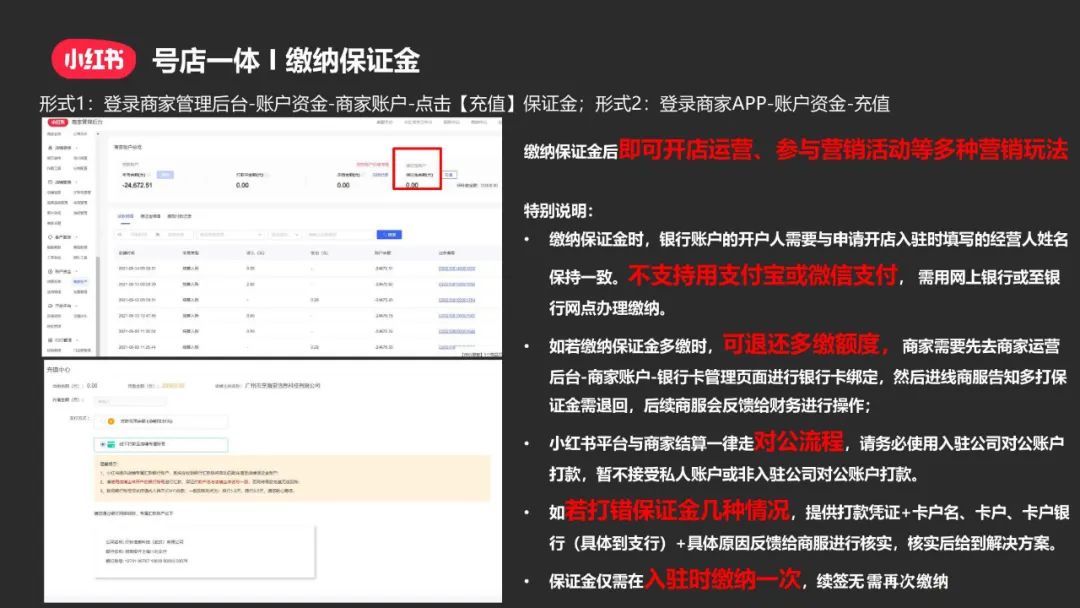The width and height of the screenshot is (1080, 608).
Task: Click red text 对公流程
Action: click(799, 441)
